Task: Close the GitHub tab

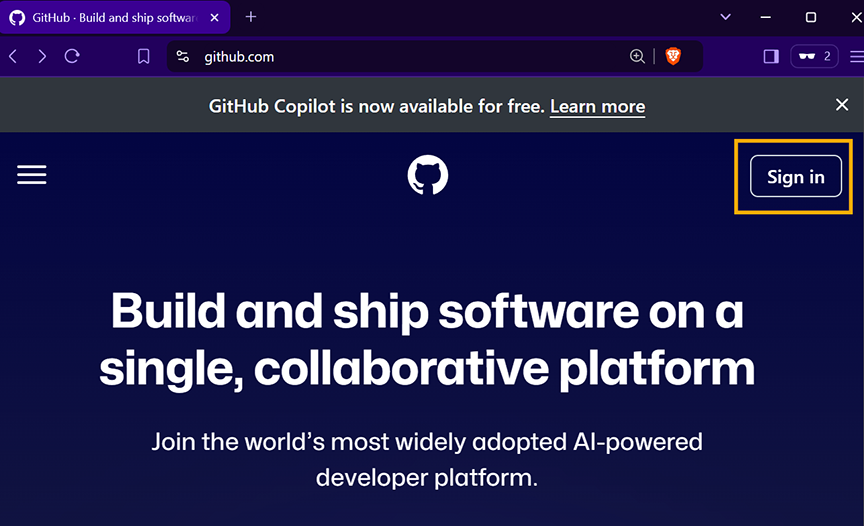Action: click(214, 18)
